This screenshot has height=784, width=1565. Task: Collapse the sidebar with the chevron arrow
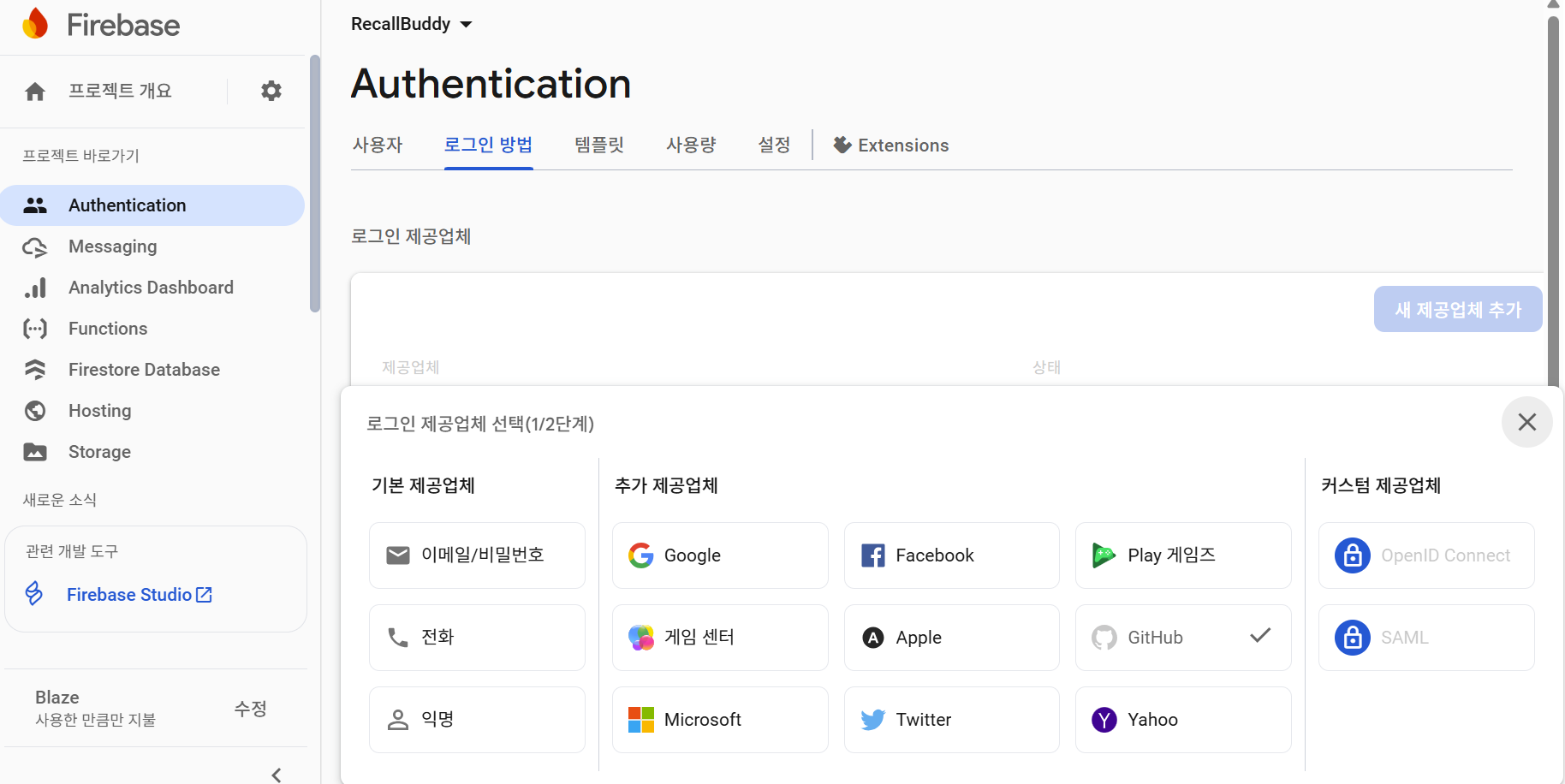point(276,775)
